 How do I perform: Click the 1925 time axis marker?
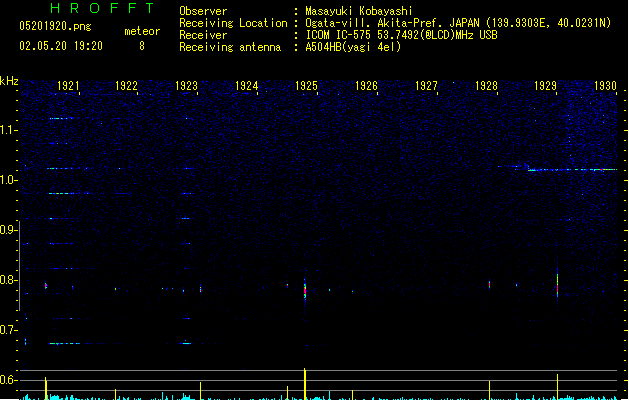(x=306, y=86)
